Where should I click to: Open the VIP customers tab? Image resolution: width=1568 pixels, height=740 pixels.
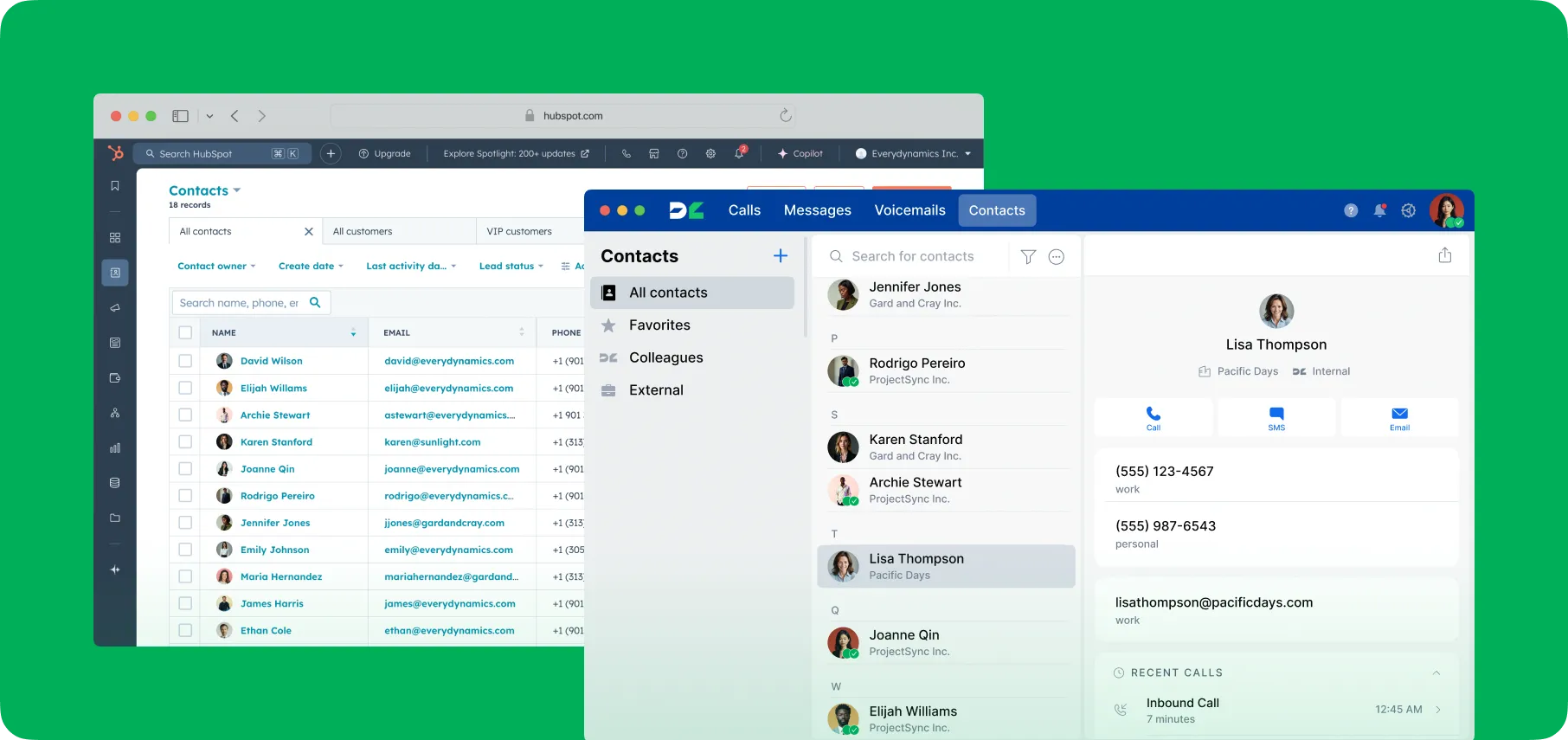519,232
